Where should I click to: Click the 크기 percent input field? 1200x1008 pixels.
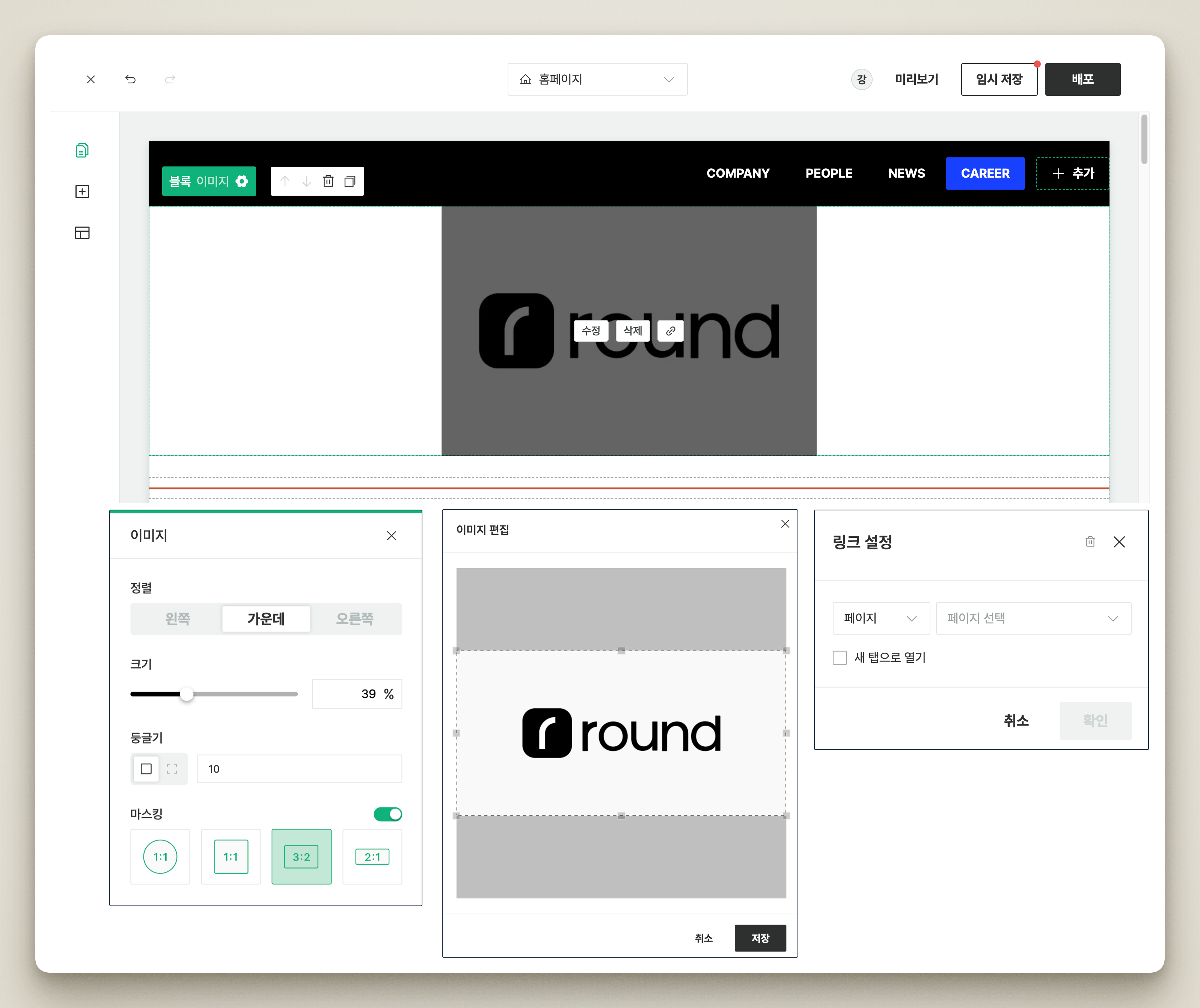point(357,694)
